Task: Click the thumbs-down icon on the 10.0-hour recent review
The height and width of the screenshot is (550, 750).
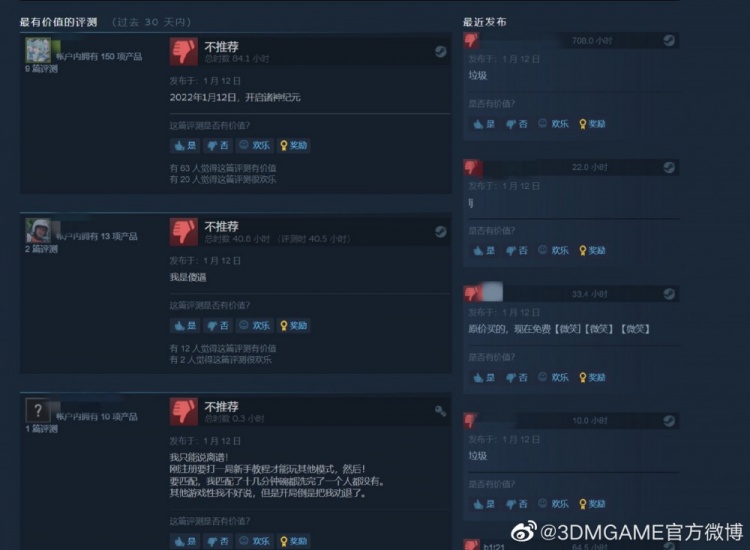Action: click(x=471, y=420)
